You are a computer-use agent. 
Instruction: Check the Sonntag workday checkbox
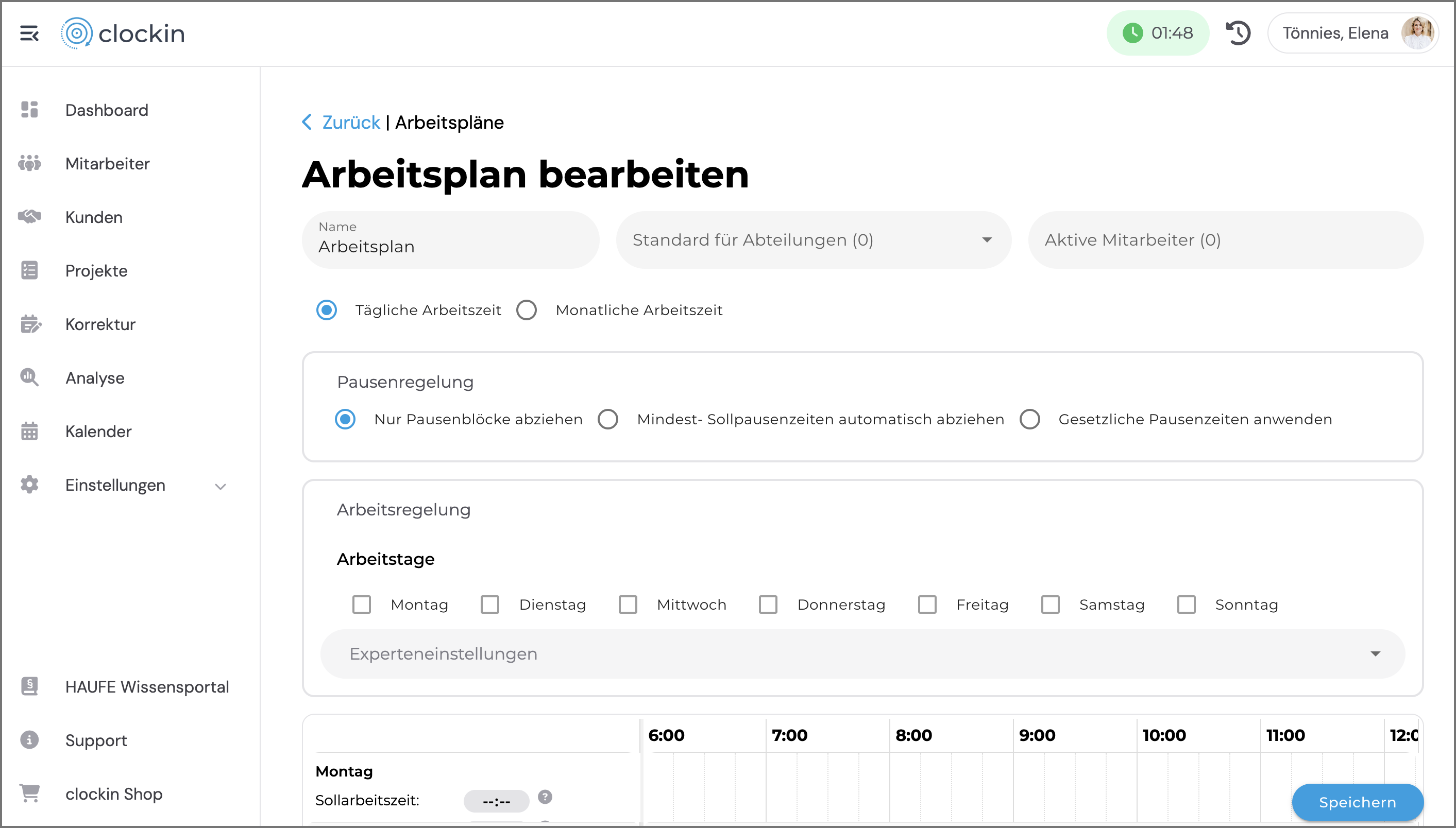[x=1187, y=604]
